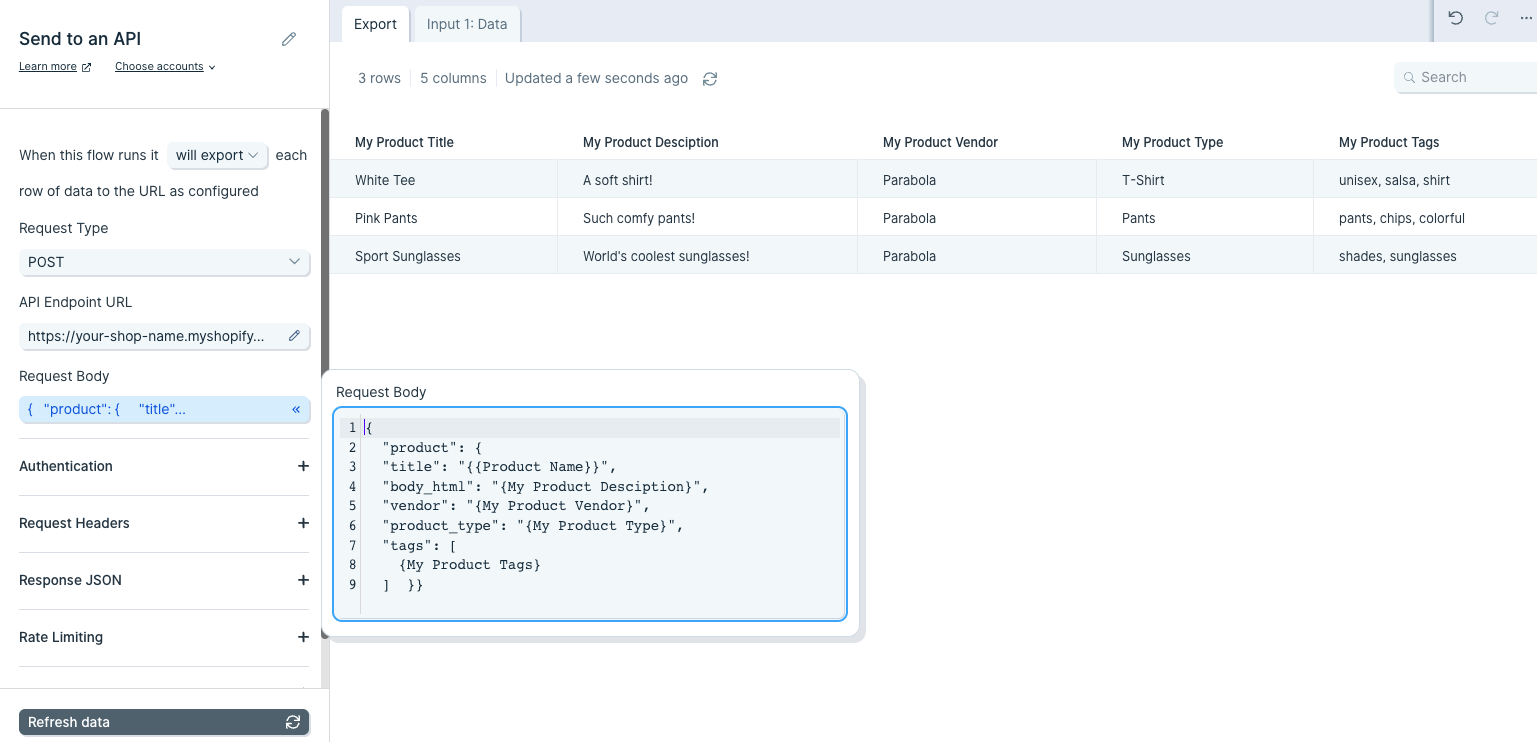Expand the Request Headers section
The width and height of the screenshot is (1537, 742).
pos(164,523)
